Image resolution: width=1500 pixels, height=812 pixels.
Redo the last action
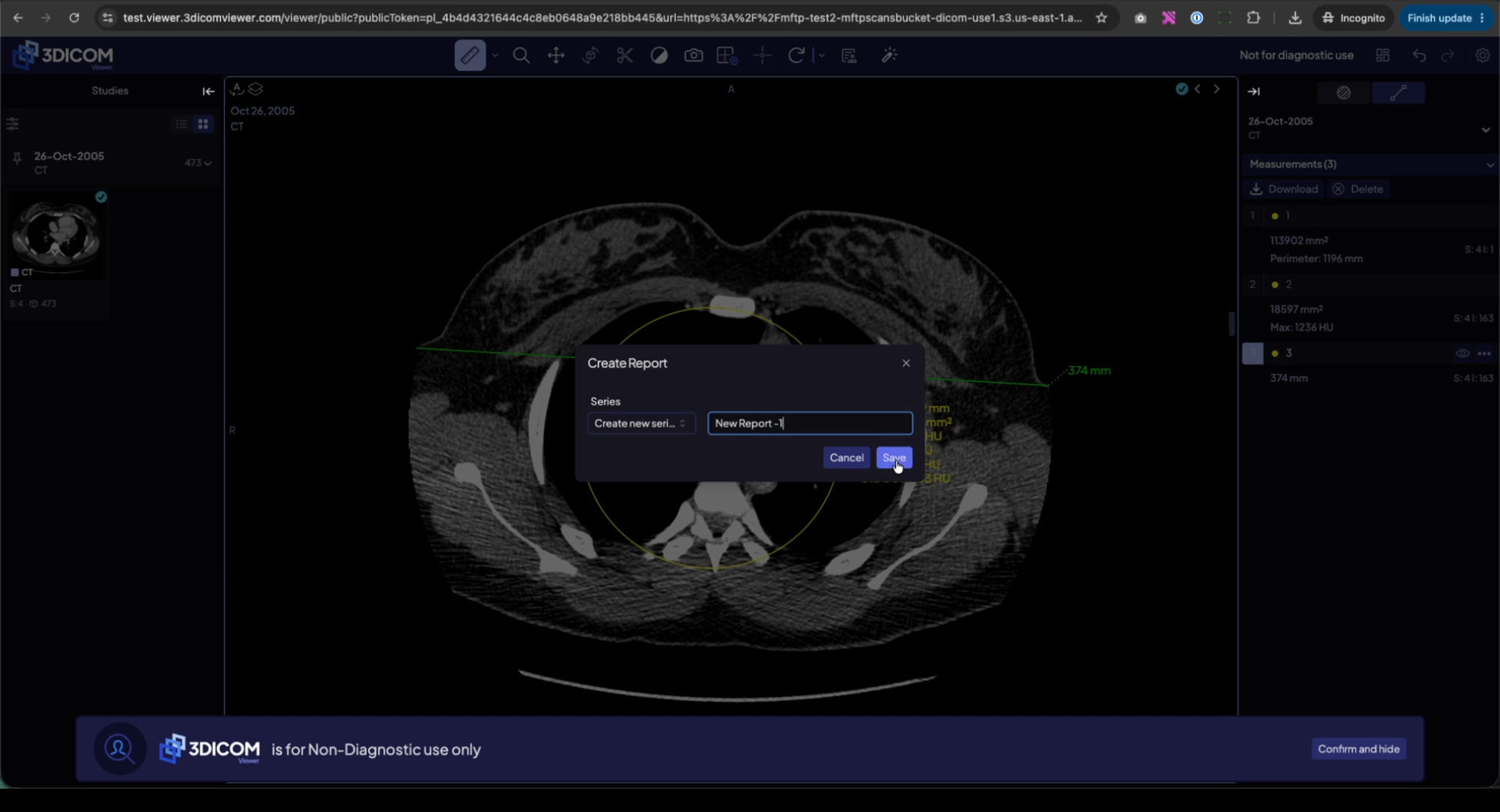tap(1448, 55)
